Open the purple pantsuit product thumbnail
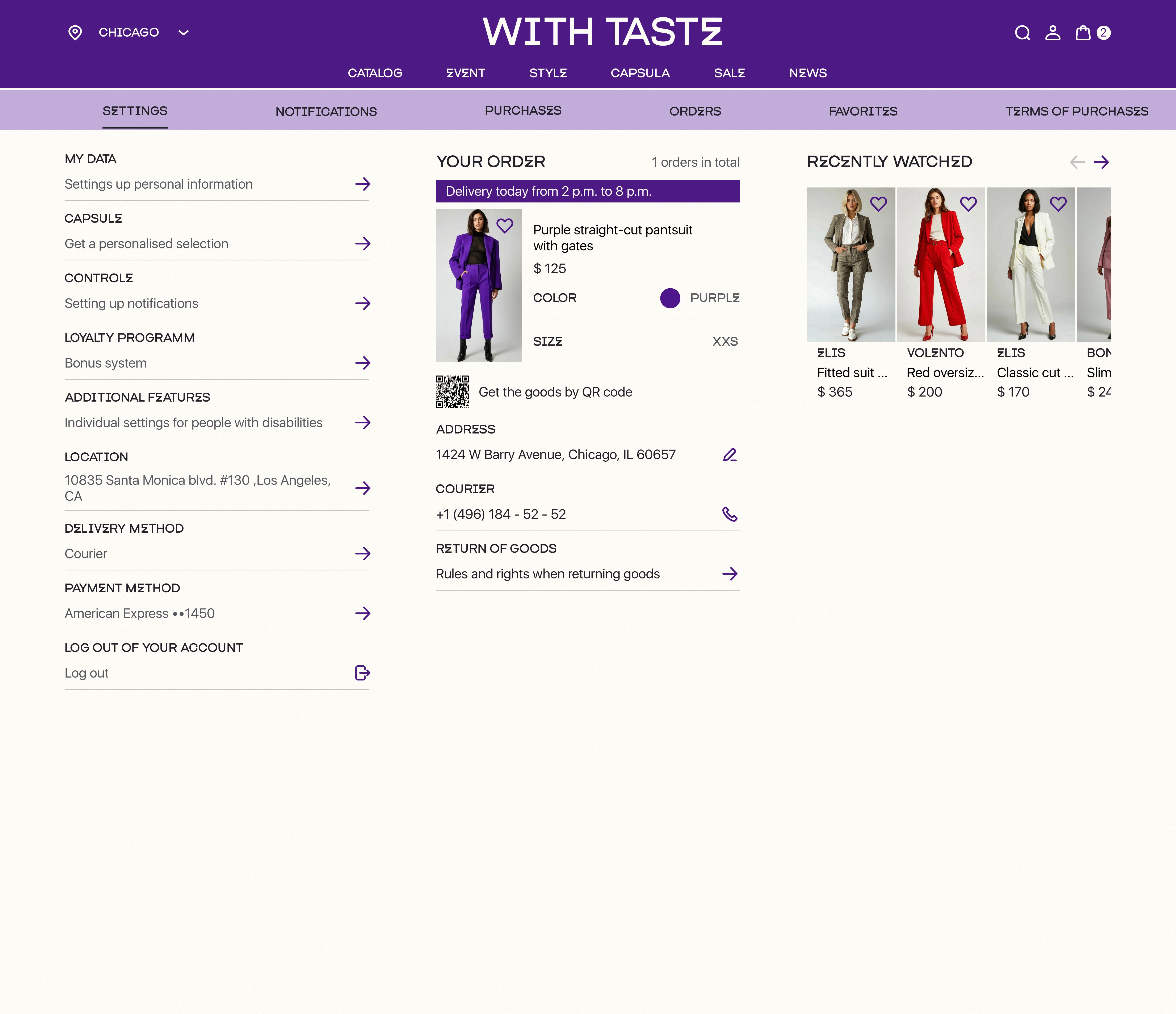Image resolution: width=1176 pixels, height=1014 pixels. [478, 286]
